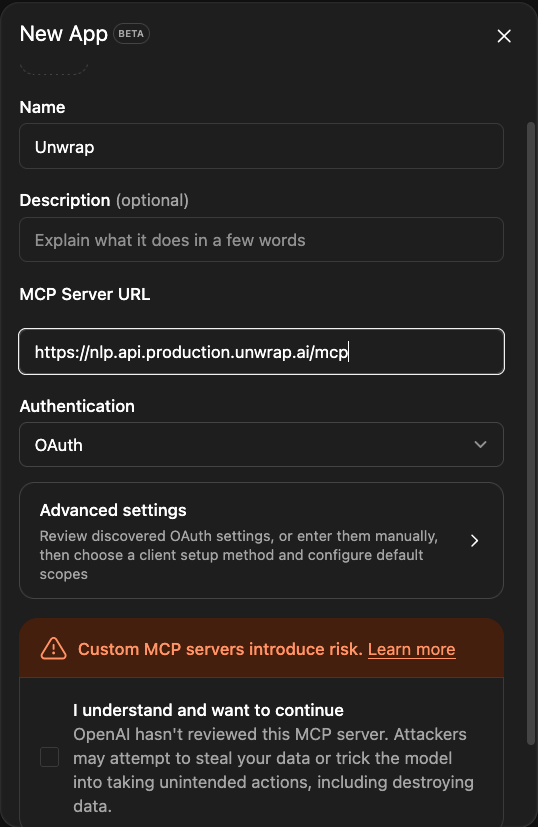Click the MCP Server URL field
Image resolution: width=538 pixels, height=827 pixels.
262,351
